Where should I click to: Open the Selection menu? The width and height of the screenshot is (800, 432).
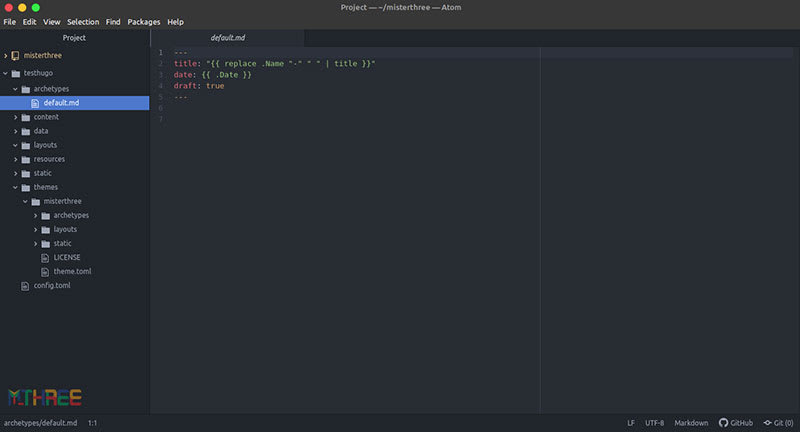coord(83,22)
